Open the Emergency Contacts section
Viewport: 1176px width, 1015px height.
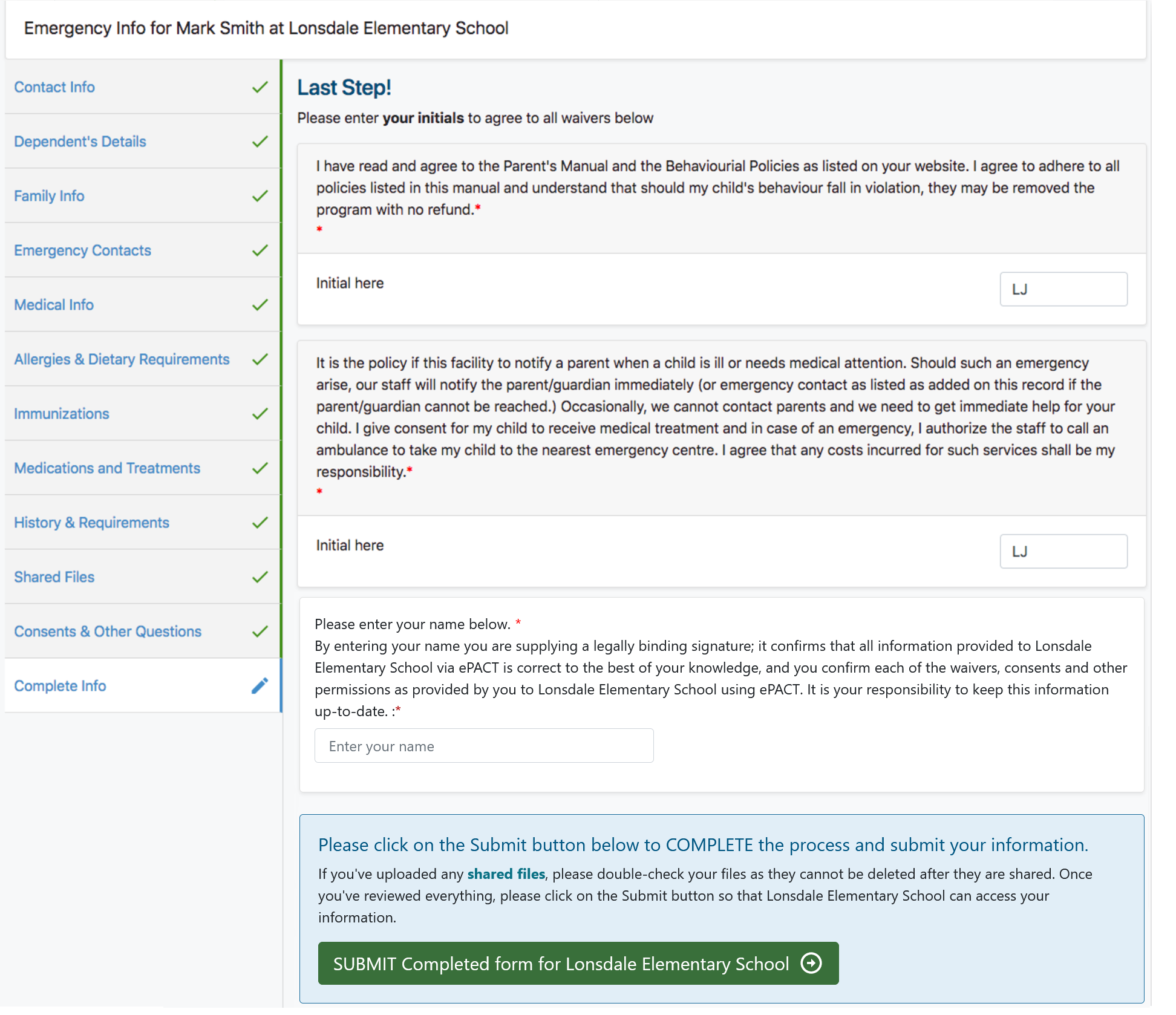coord(82,250)
